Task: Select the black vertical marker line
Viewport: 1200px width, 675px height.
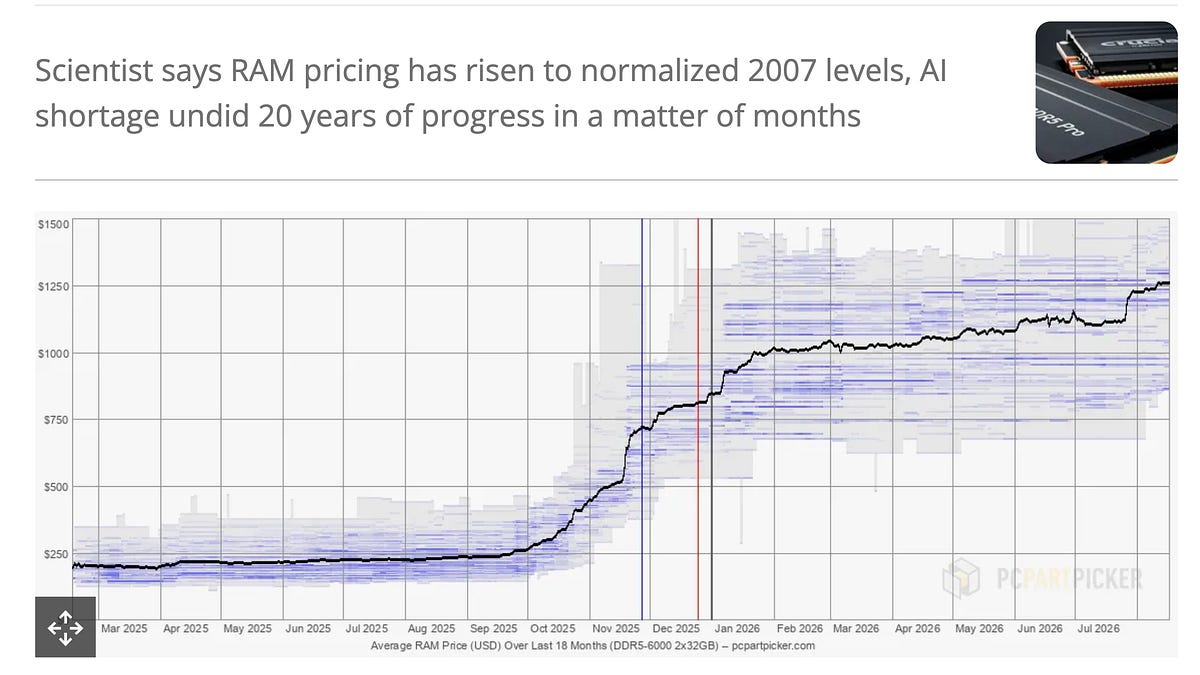Action: (x=711, y=418)
